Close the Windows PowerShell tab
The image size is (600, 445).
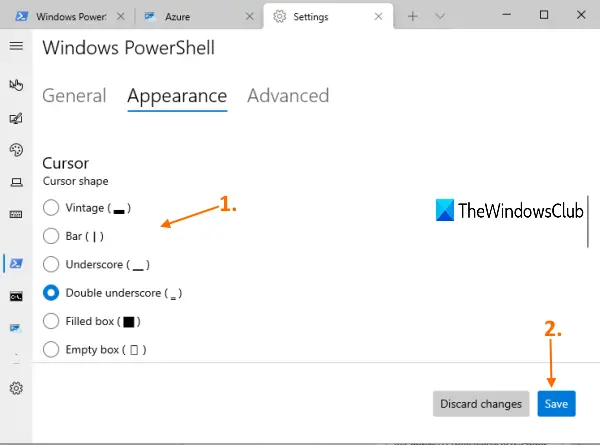pos(121,16)
